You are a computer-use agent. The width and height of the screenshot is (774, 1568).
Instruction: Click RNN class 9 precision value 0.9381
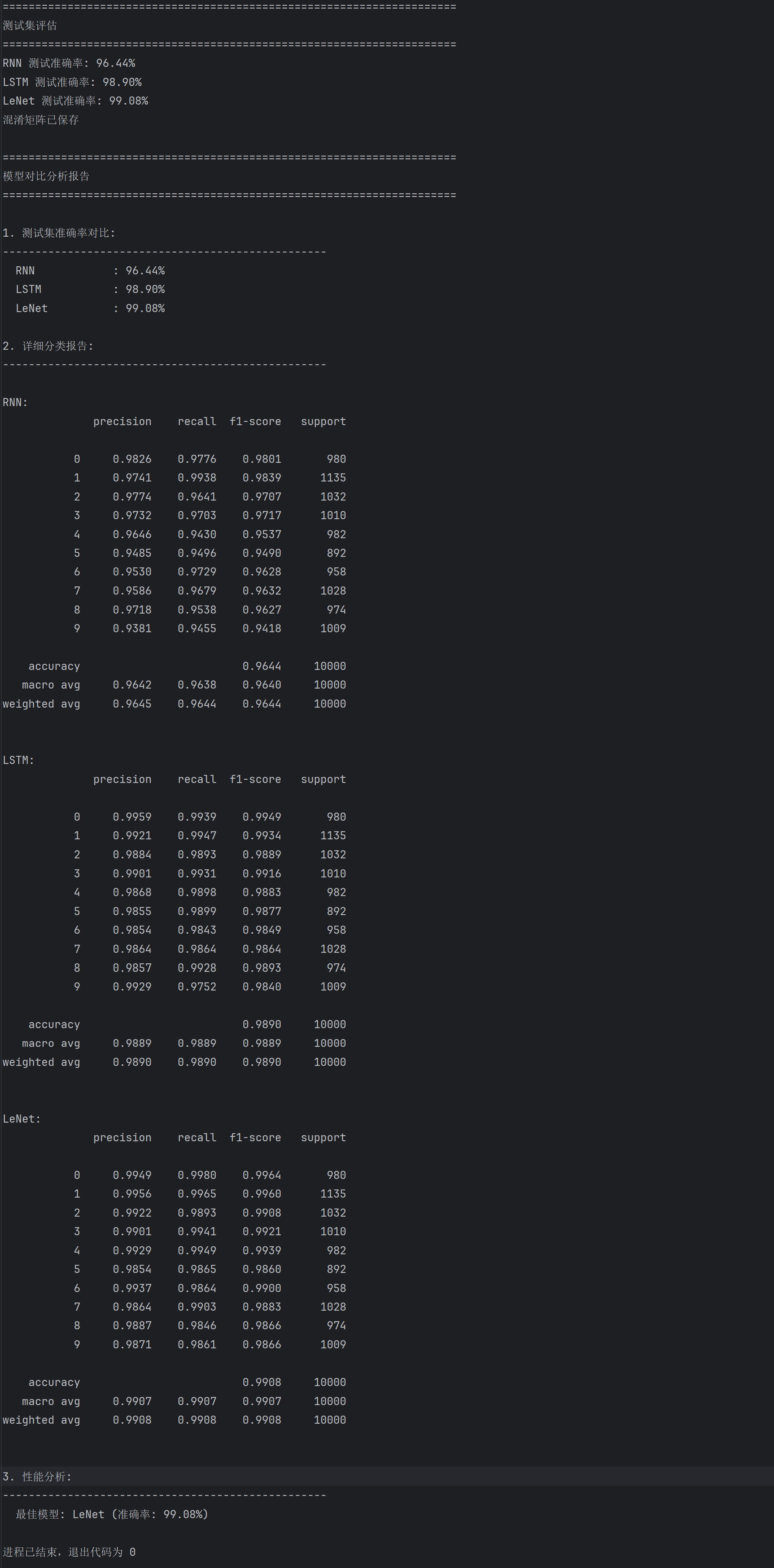pyautogui.click(x=132, y=628)
